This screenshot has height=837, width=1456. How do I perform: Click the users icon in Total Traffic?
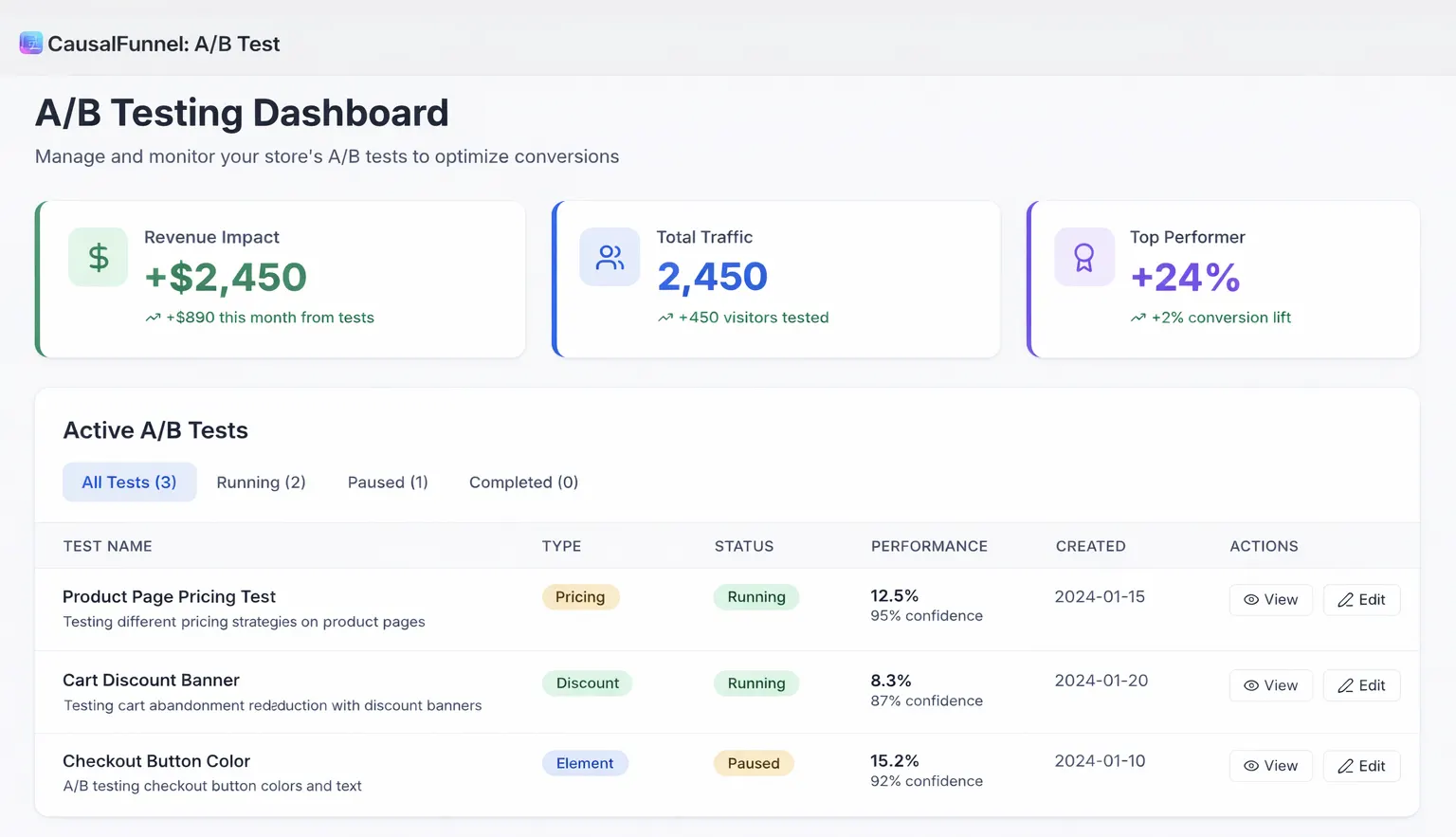tap(610, 257)
